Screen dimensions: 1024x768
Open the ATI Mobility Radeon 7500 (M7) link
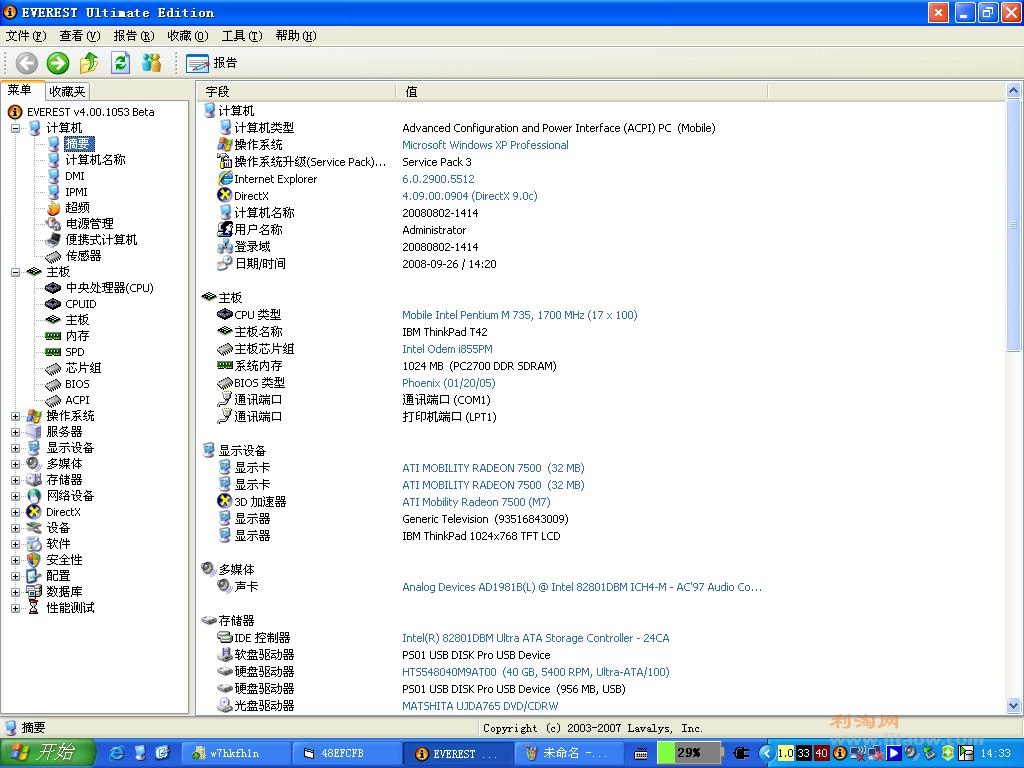pos(476,502)
